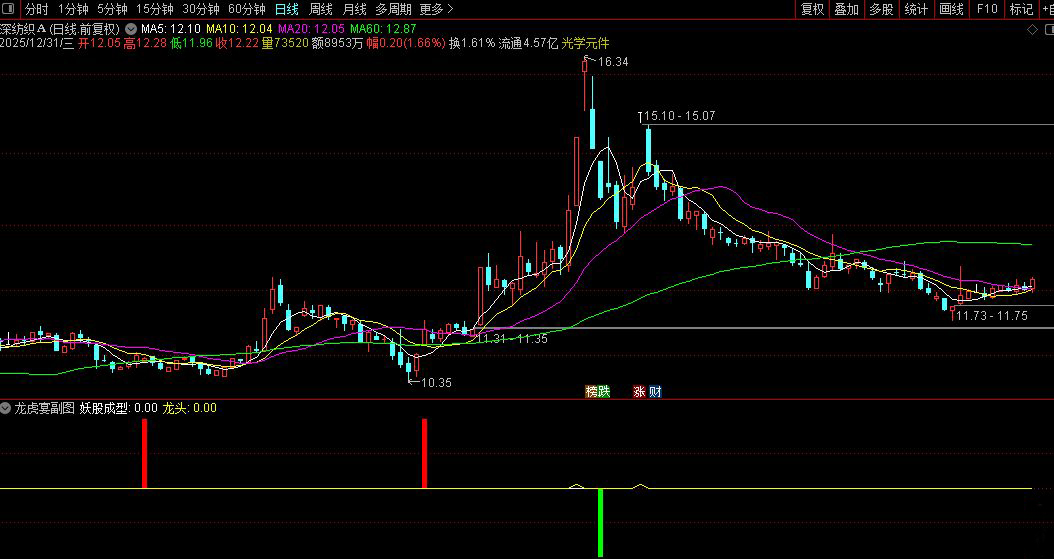Screen dimensions: 1054x559
Task: Click the 11.73 - 11.75 level label
Action: (x=991, y=316)
